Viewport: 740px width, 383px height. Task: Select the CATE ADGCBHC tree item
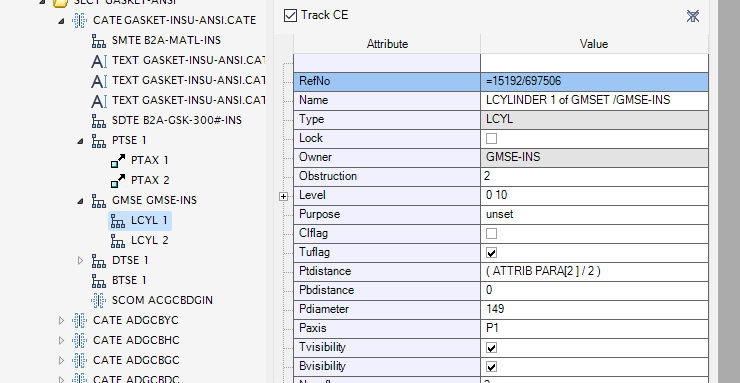click(x=136, y=340)
